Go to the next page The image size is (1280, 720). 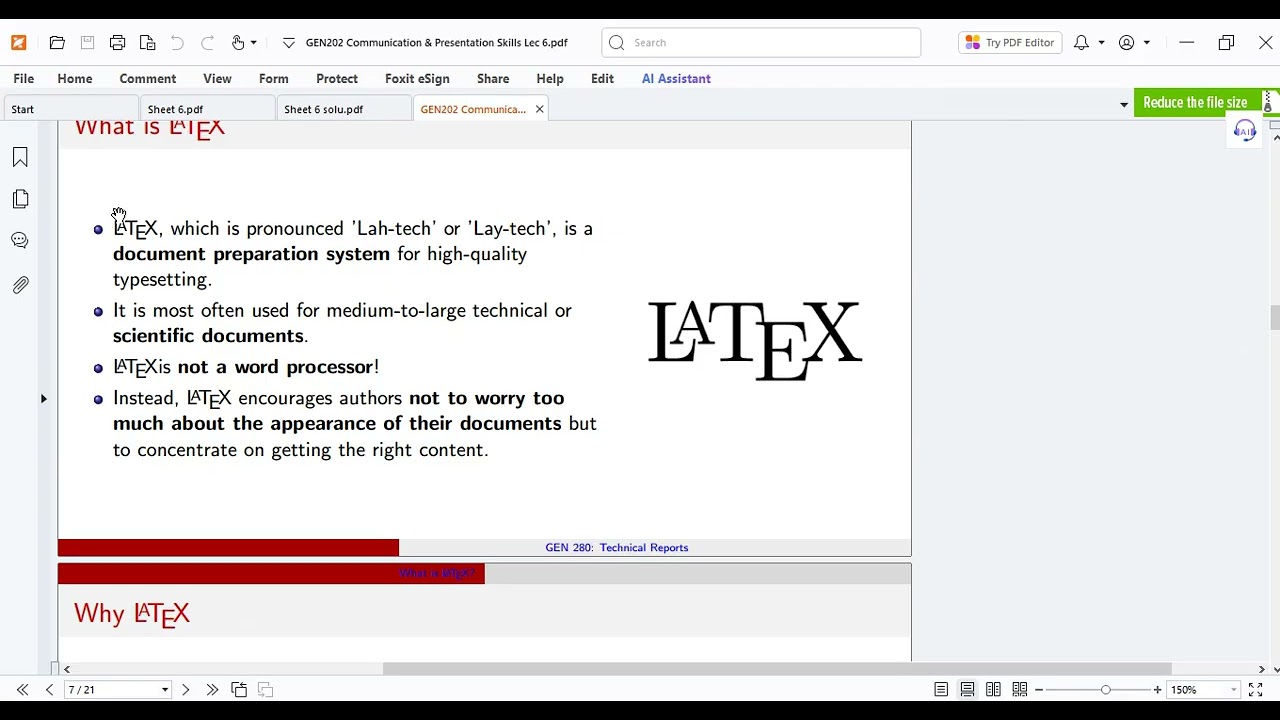(x=185, y=690)
